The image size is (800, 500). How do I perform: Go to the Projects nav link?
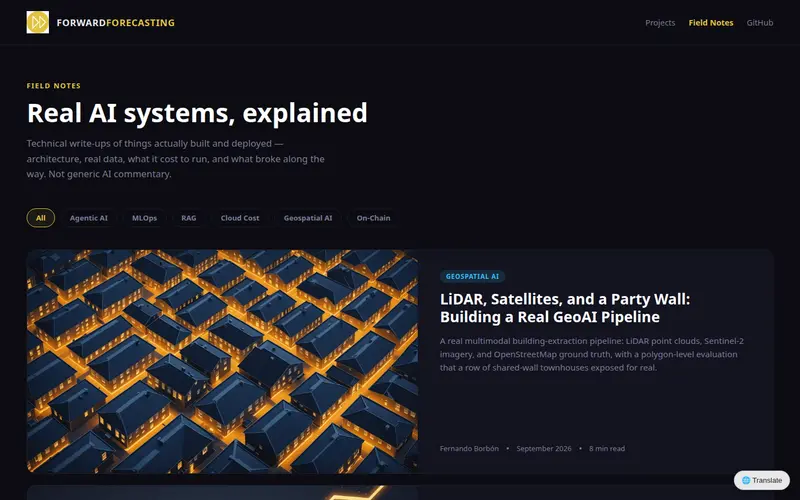[x=660, y=22]
